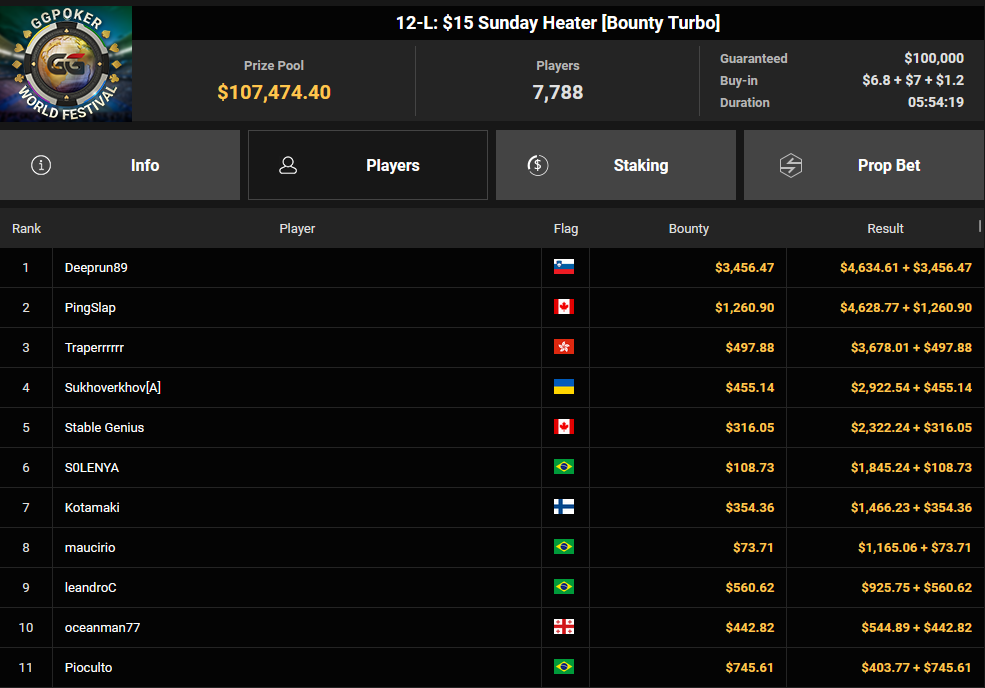Click the GGPoker World Festival logo

coord(66,63)
